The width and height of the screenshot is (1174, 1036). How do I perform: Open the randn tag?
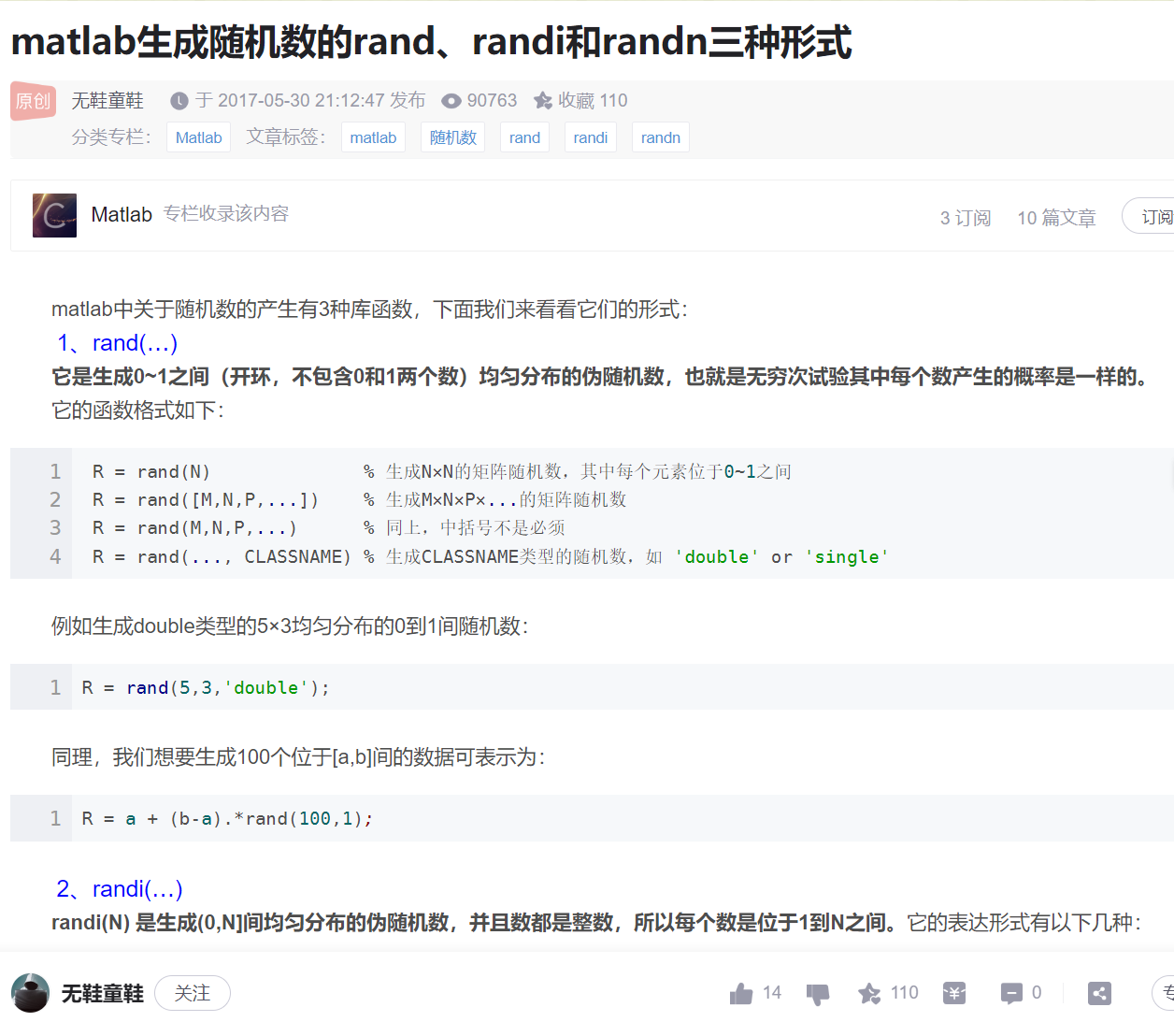point(660,137)
